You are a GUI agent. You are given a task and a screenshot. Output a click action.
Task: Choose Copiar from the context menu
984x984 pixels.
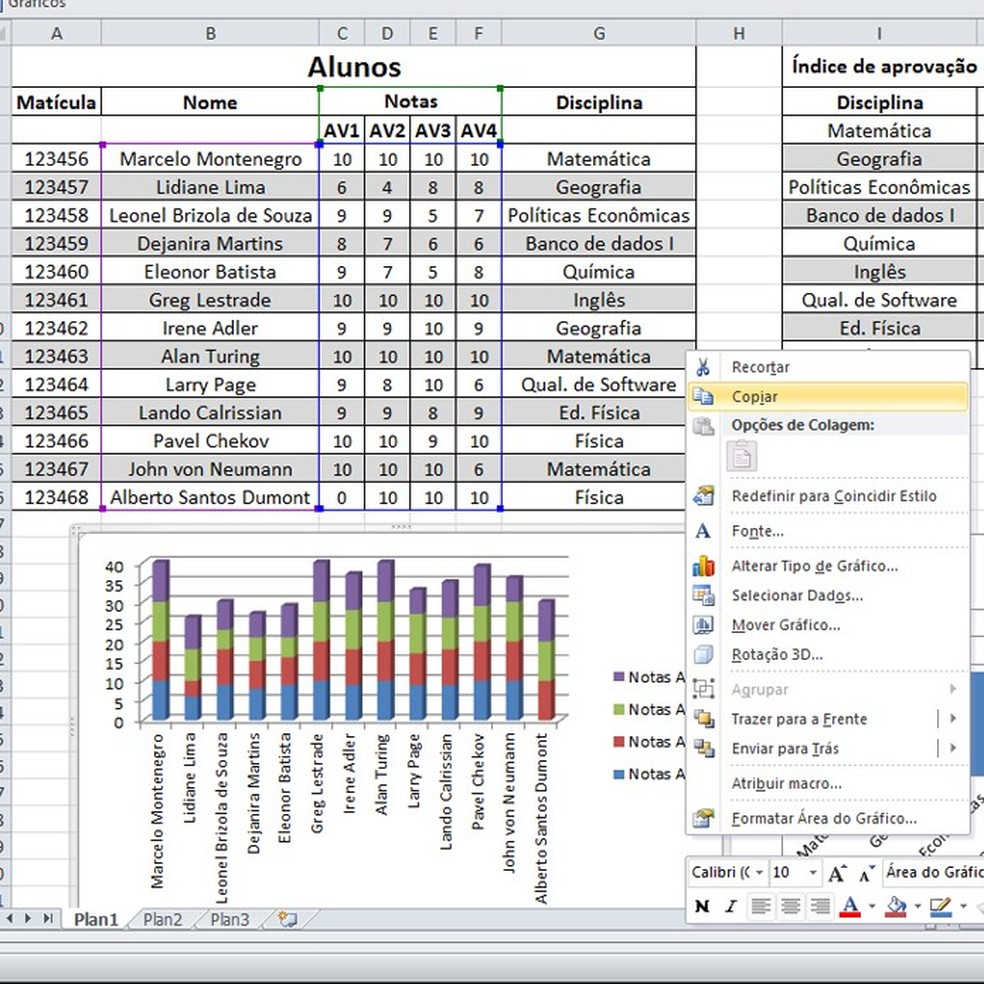754,397
